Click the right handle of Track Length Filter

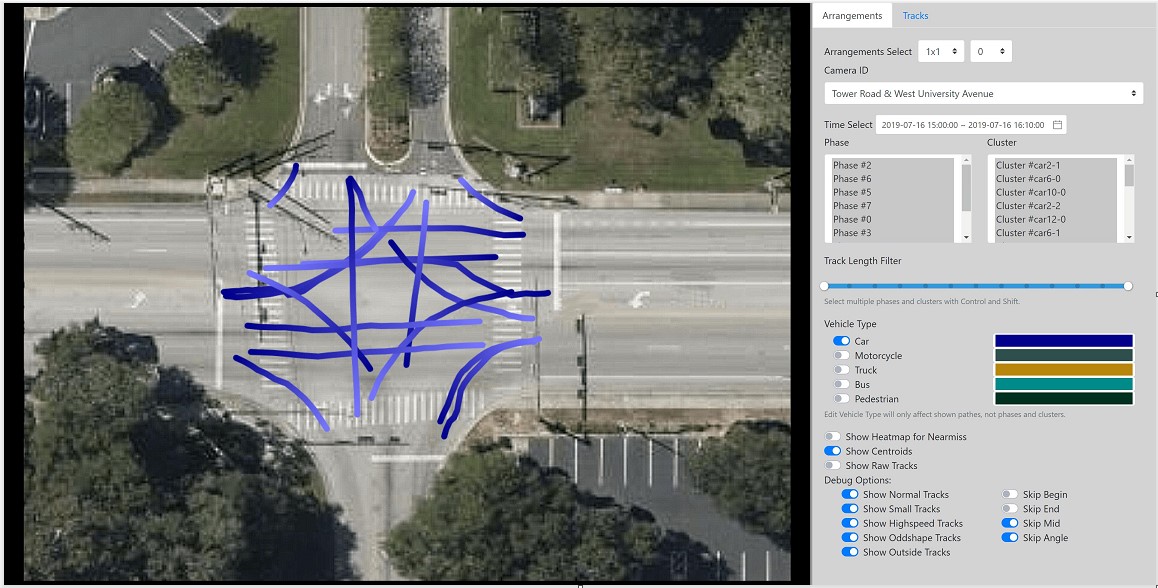(x=1128, y=286)
